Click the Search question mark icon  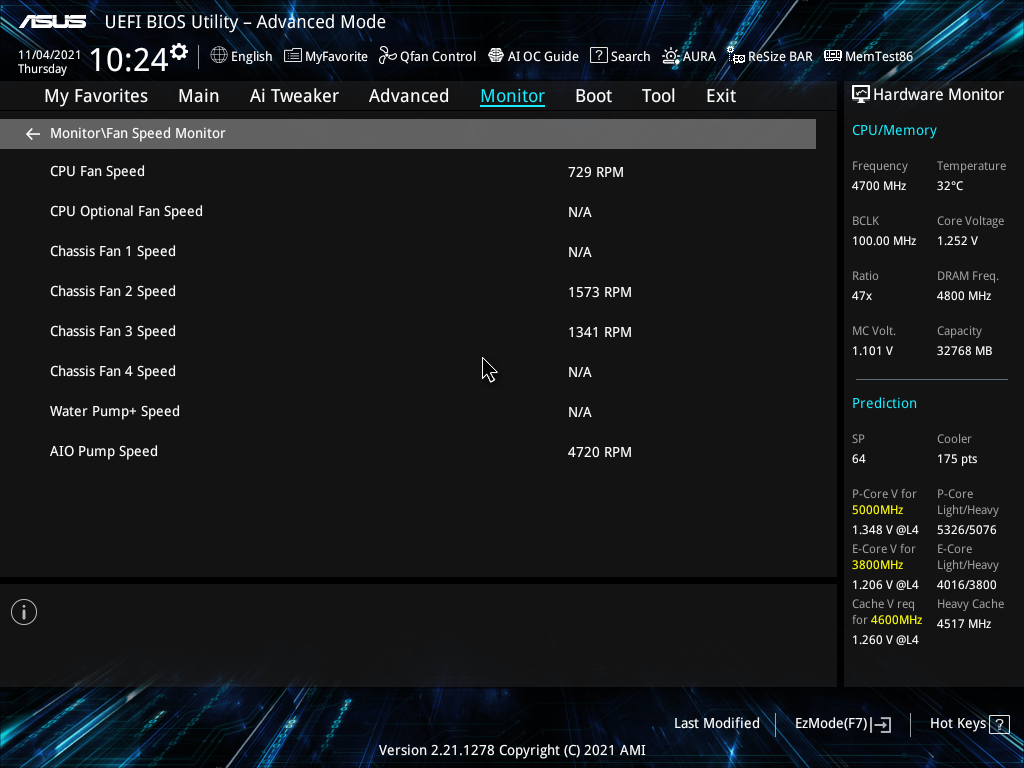pos(599,56)
